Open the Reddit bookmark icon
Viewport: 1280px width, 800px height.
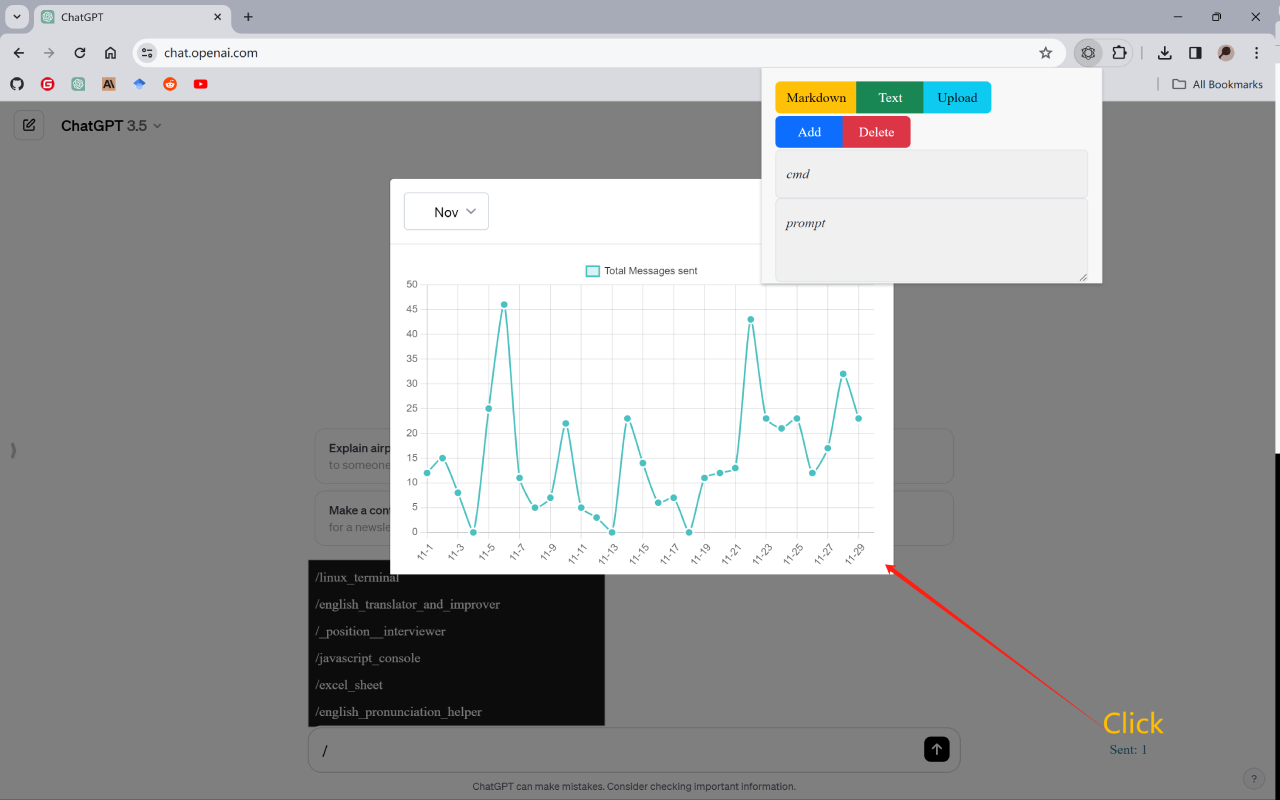click(x=170, y=84)
